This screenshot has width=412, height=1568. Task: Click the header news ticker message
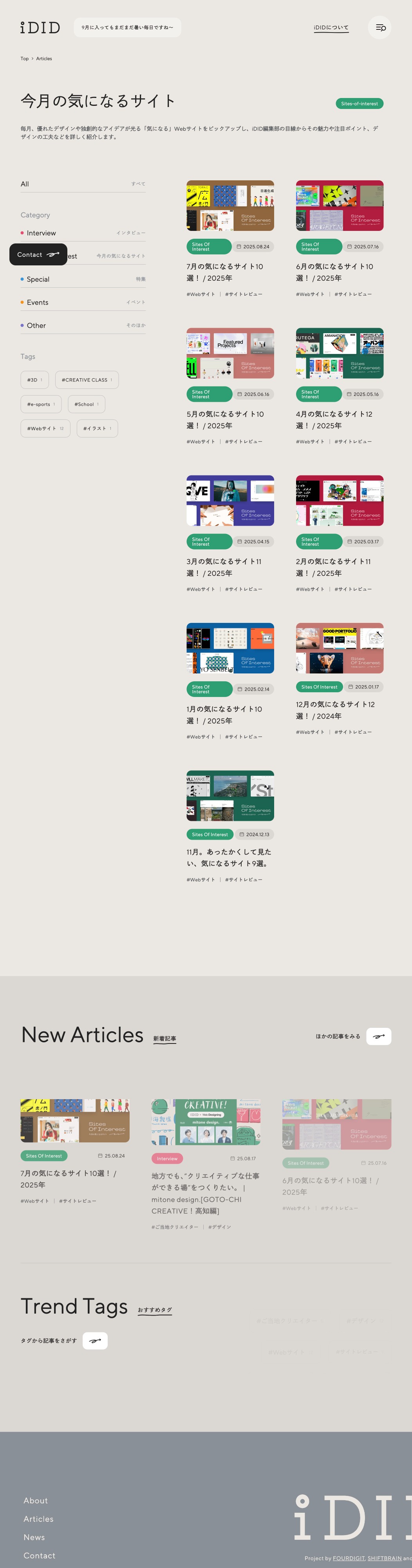(x=128, y=27)
